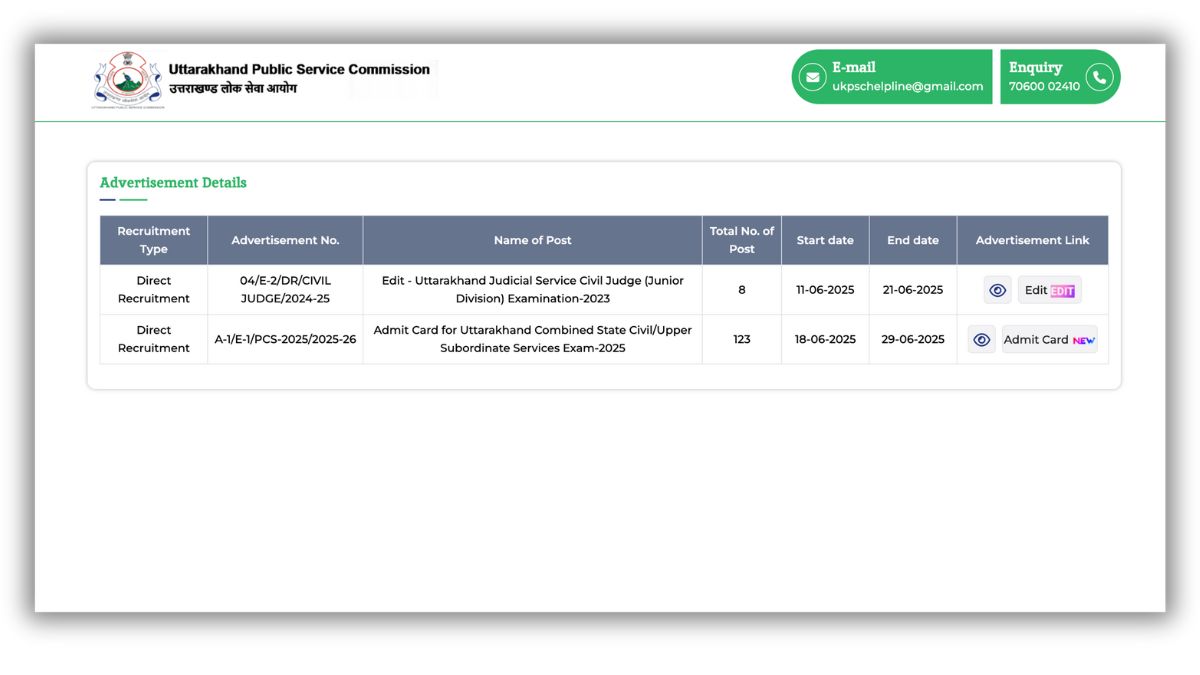Click the end date 29-06-2025
Image resolution: width=1200 pixels, height=675 pixels.
[913, 339]
